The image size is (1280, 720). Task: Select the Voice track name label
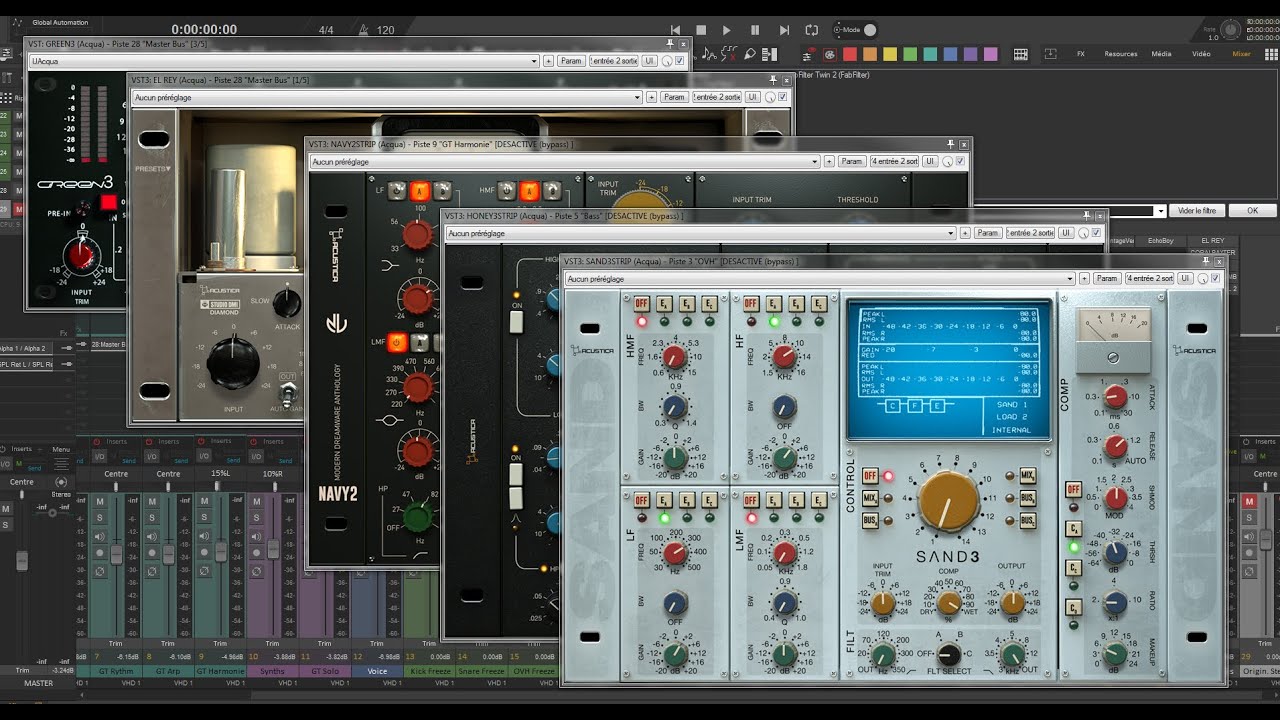click(x=377, y=671)
